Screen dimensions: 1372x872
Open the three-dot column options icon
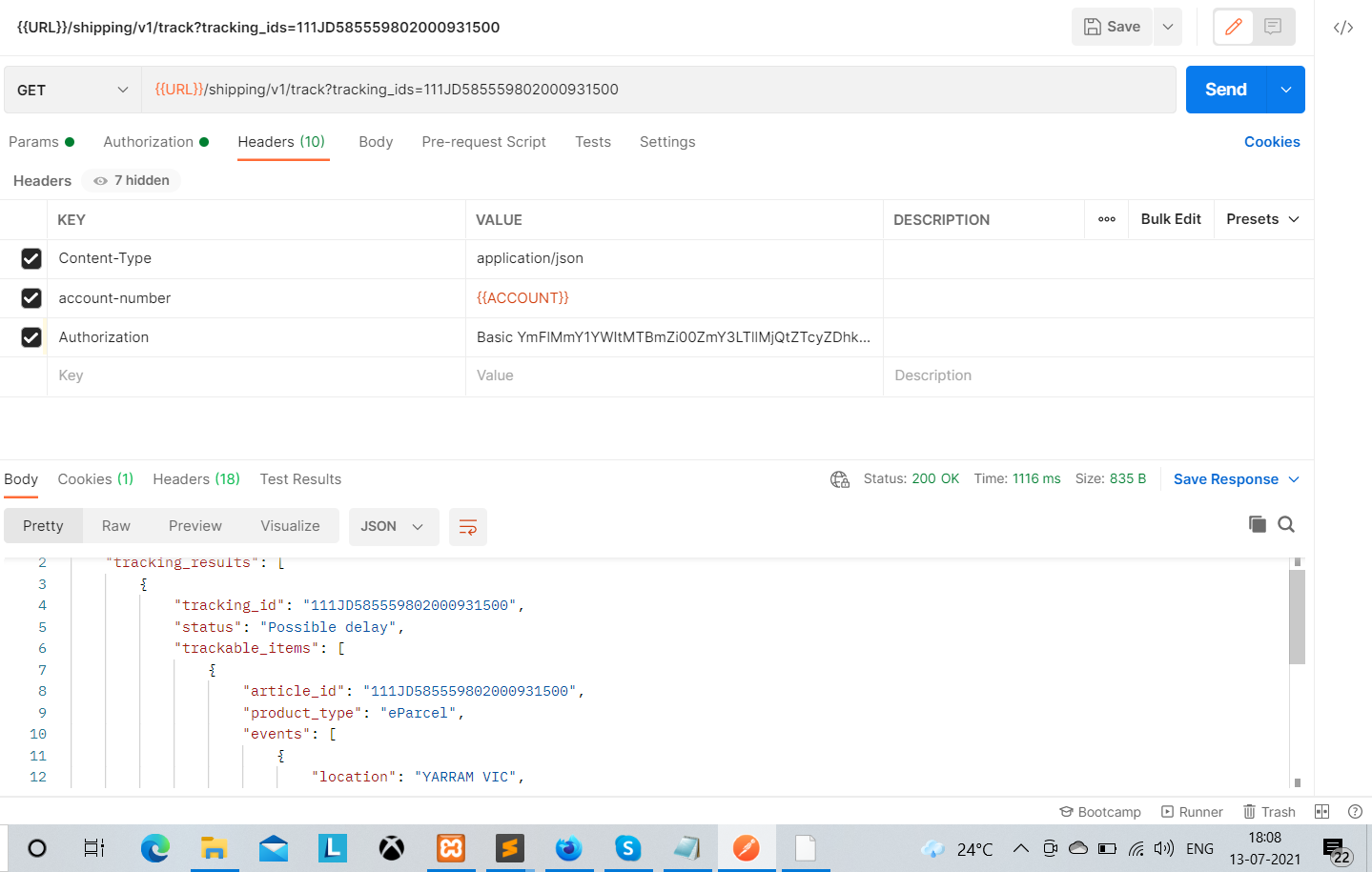coord(1106,219)
